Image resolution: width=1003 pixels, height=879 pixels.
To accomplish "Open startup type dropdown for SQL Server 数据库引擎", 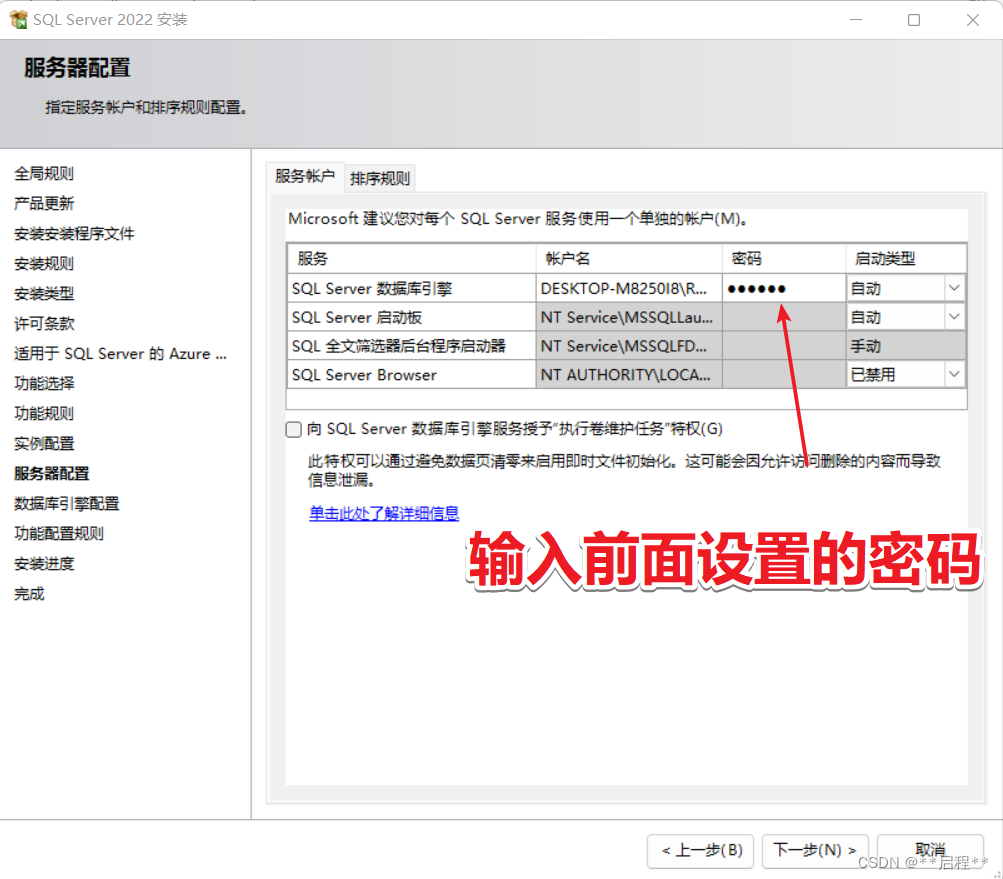I will (954, 288).
